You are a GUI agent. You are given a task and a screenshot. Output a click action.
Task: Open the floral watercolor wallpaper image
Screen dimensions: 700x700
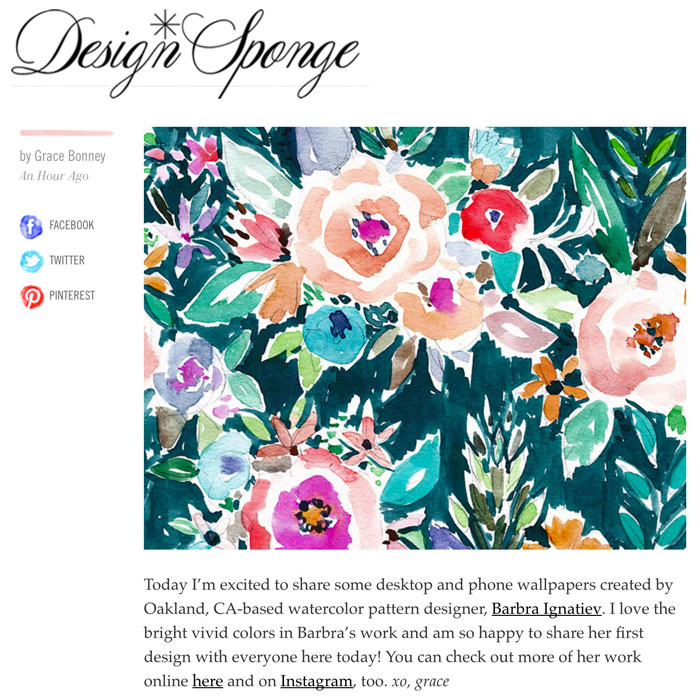tap(415, 338)
